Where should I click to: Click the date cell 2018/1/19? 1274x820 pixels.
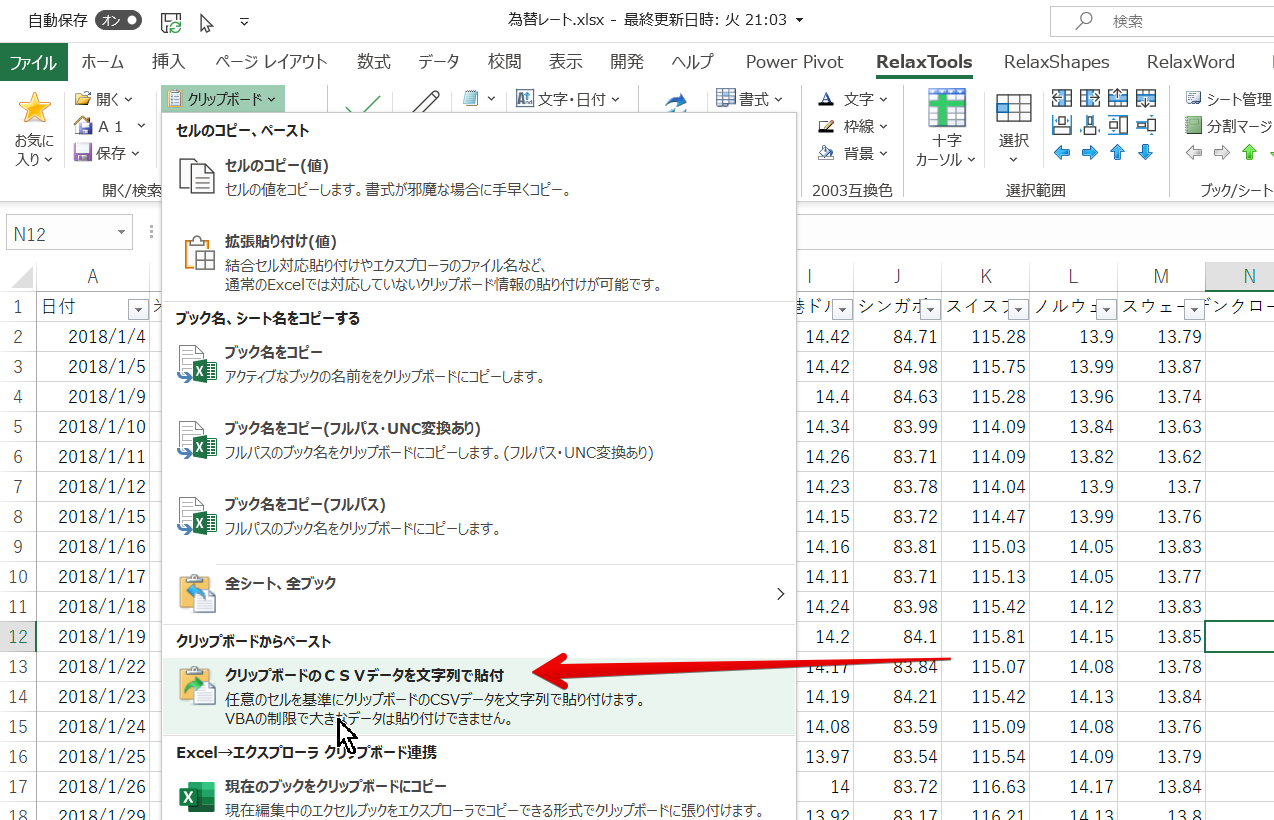[93, 636]
